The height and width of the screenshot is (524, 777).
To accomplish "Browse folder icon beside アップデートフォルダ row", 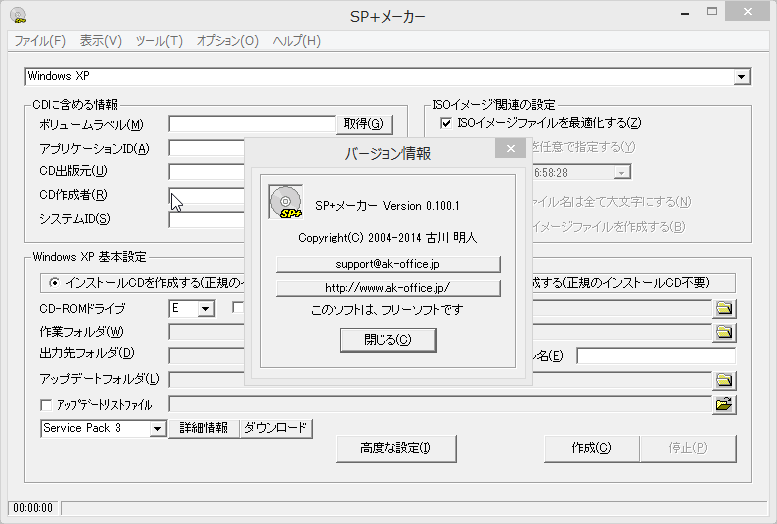I will (x=724, y=380).
